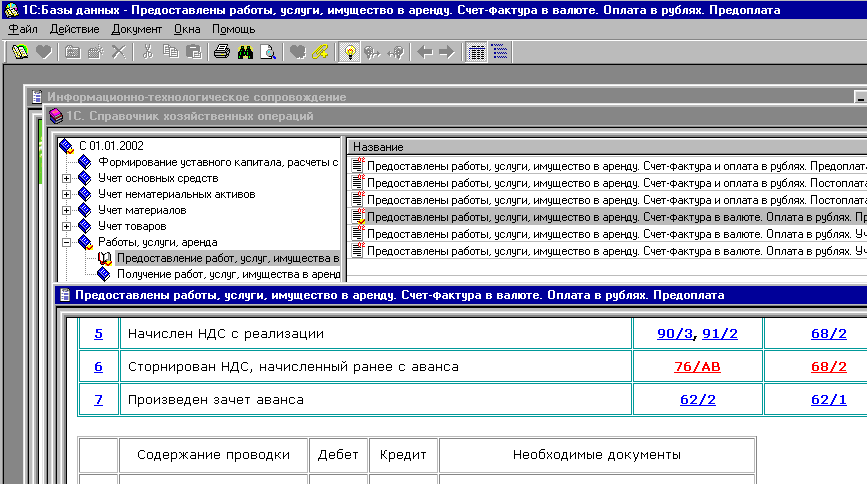Print the document with printer icon

click(x=222, y=52)
